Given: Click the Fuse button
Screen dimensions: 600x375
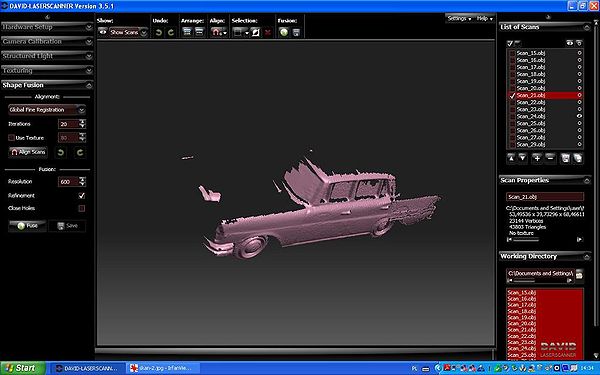Looking at the screenshot, I should pos(27,226).
